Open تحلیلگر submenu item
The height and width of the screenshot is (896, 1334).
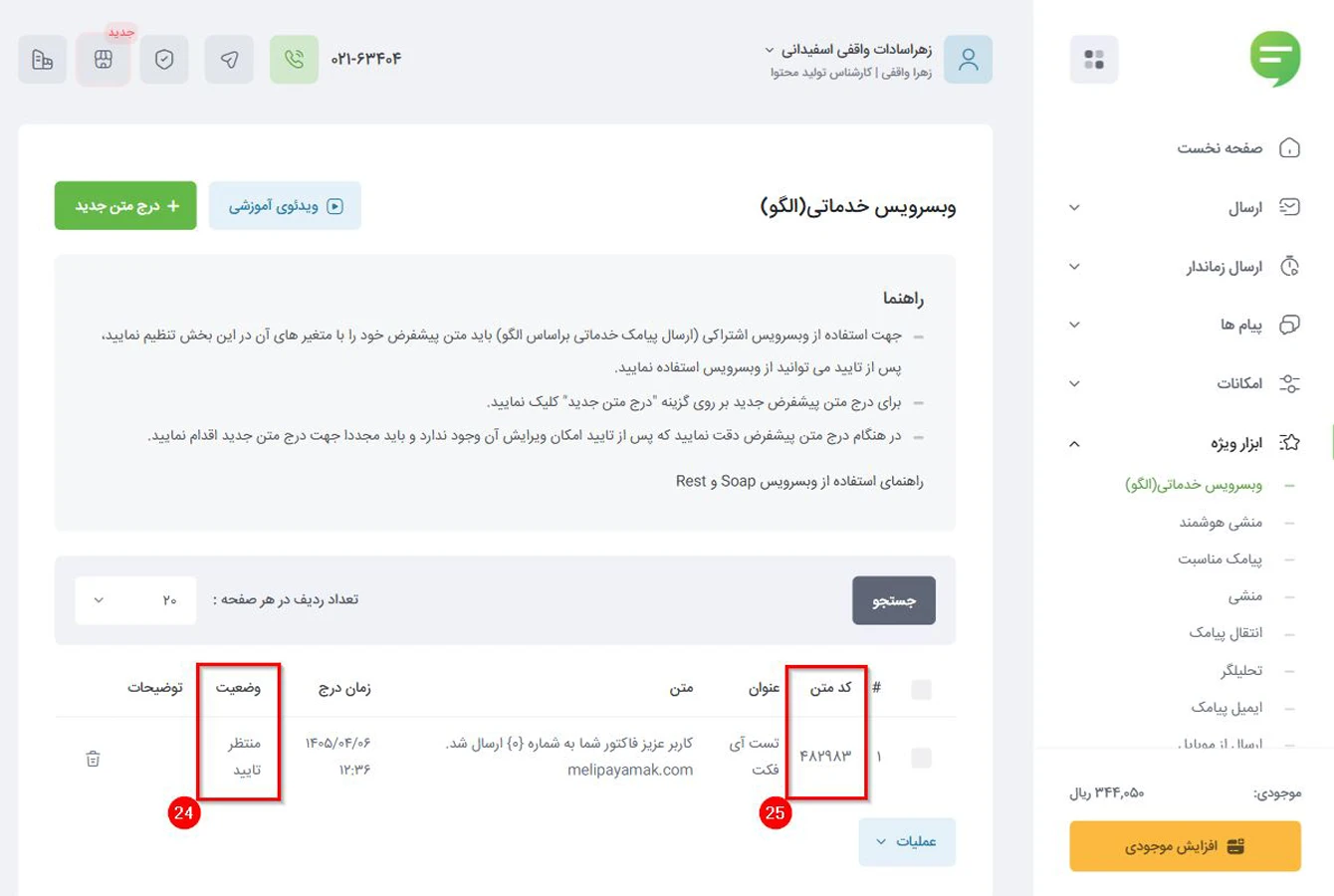tap(1241, 670)
